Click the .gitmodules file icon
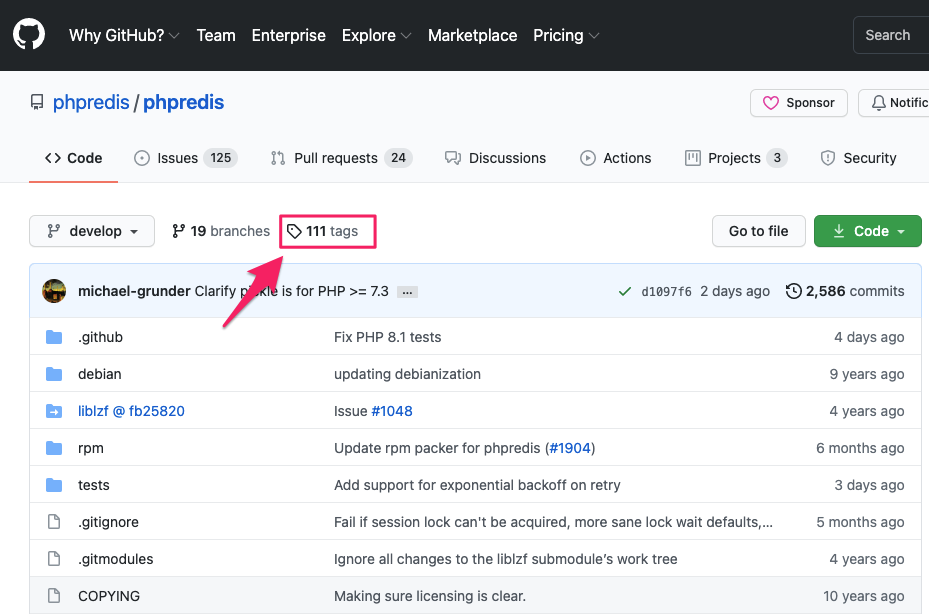This screenshot has width=929, height=614. [x=54, y=559]
